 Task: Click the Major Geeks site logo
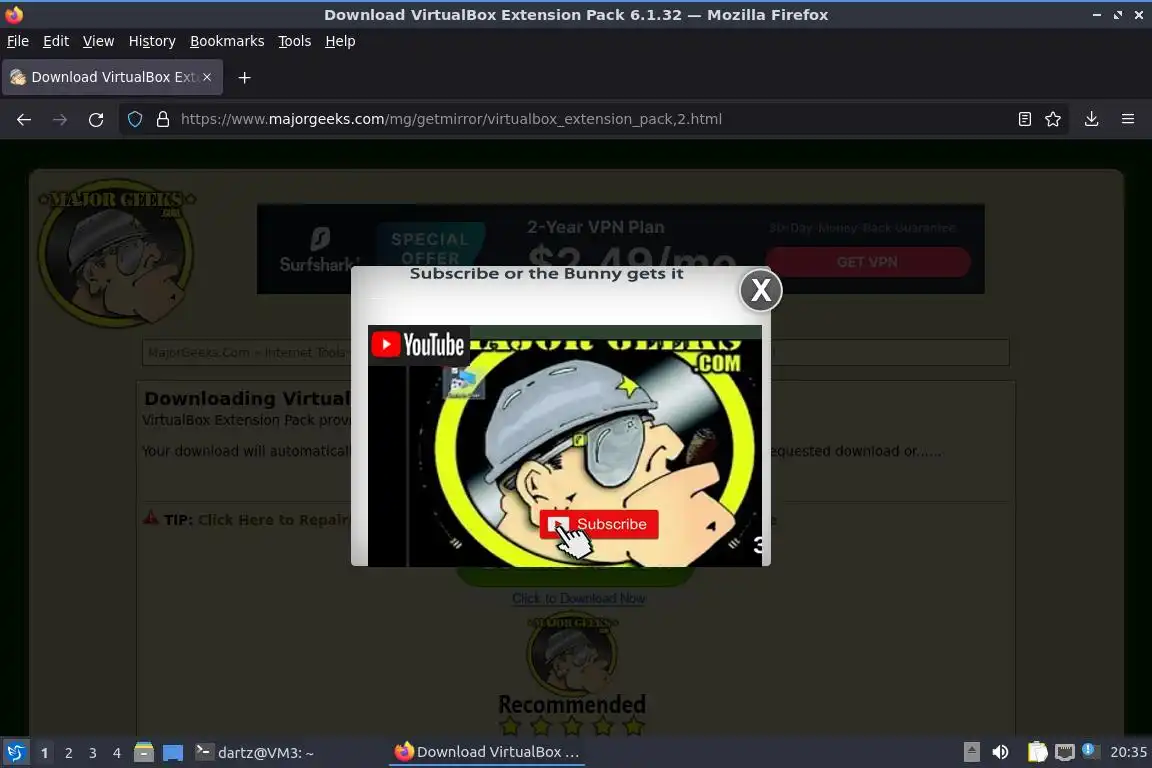117,252
